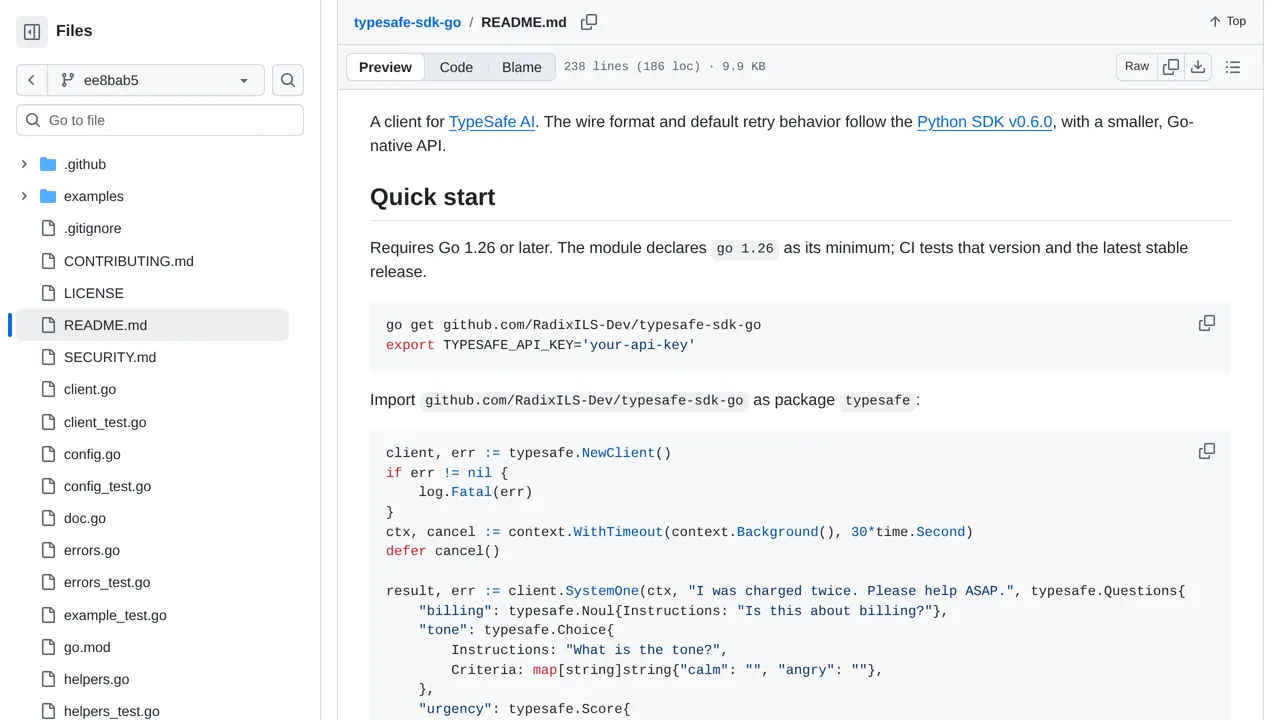Copy raw file contents icon
This screenshot has width=1280, height=720.
1171,67
